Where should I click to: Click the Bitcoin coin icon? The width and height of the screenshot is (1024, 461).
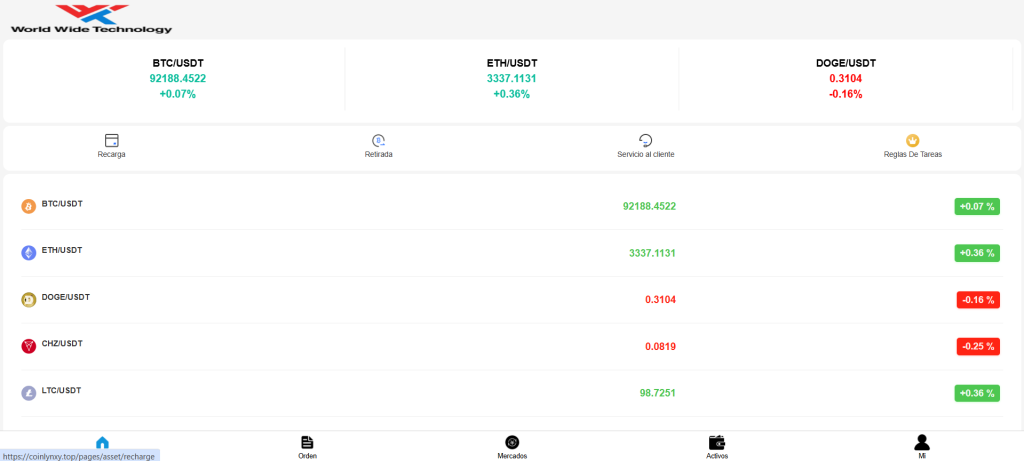tap(29, 206)
